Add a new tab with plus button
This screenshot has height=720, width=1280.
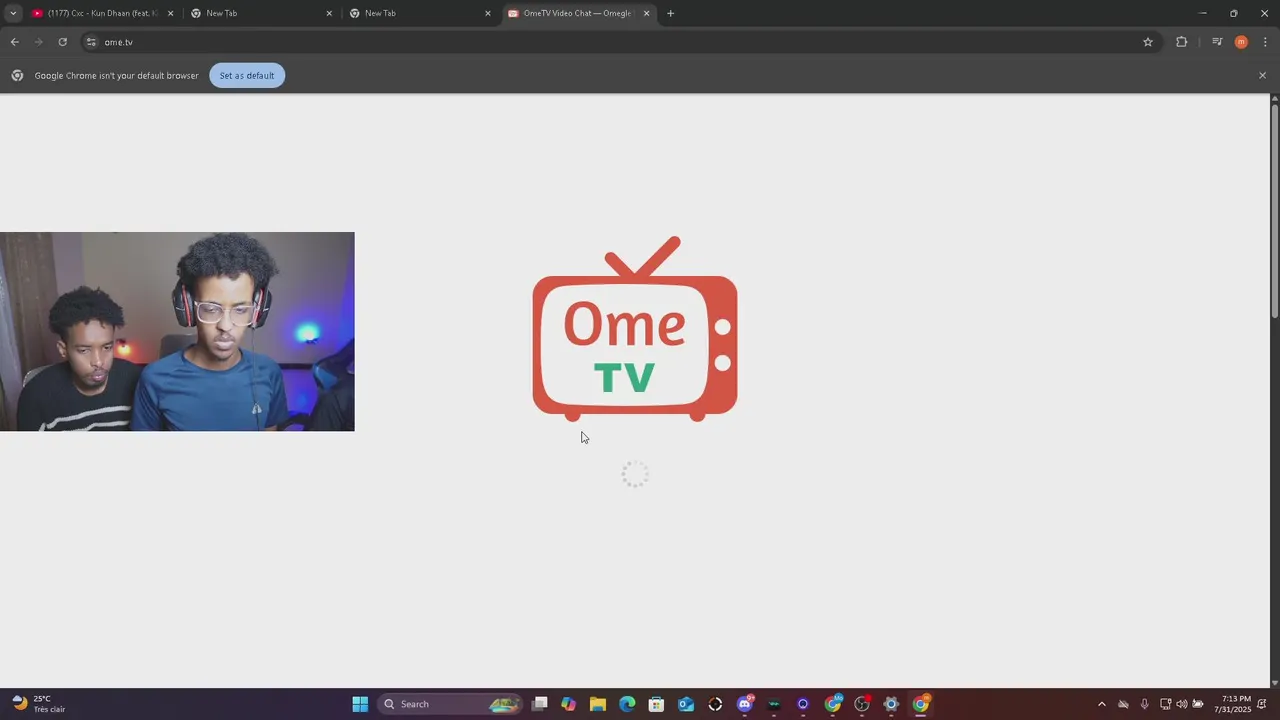click(670, 13)
